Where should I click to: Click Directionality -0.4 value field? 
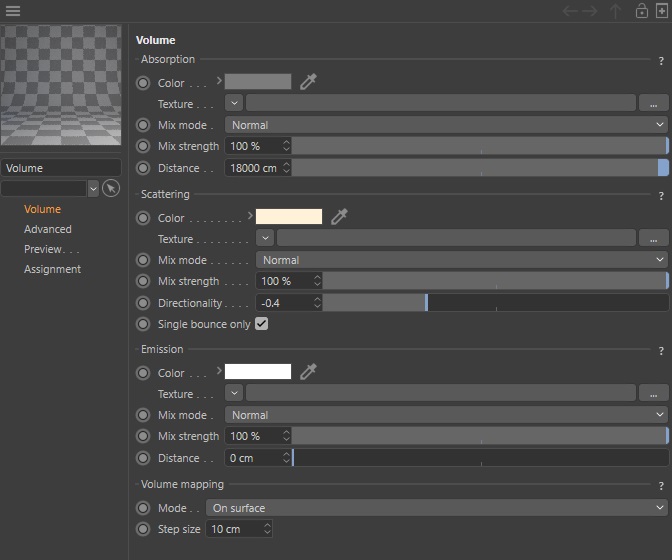coord(285,303)
